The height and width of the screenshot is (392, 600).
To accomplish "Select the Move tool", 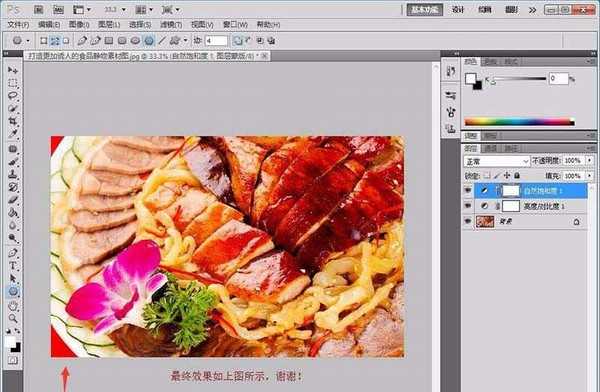I will 13,70.
